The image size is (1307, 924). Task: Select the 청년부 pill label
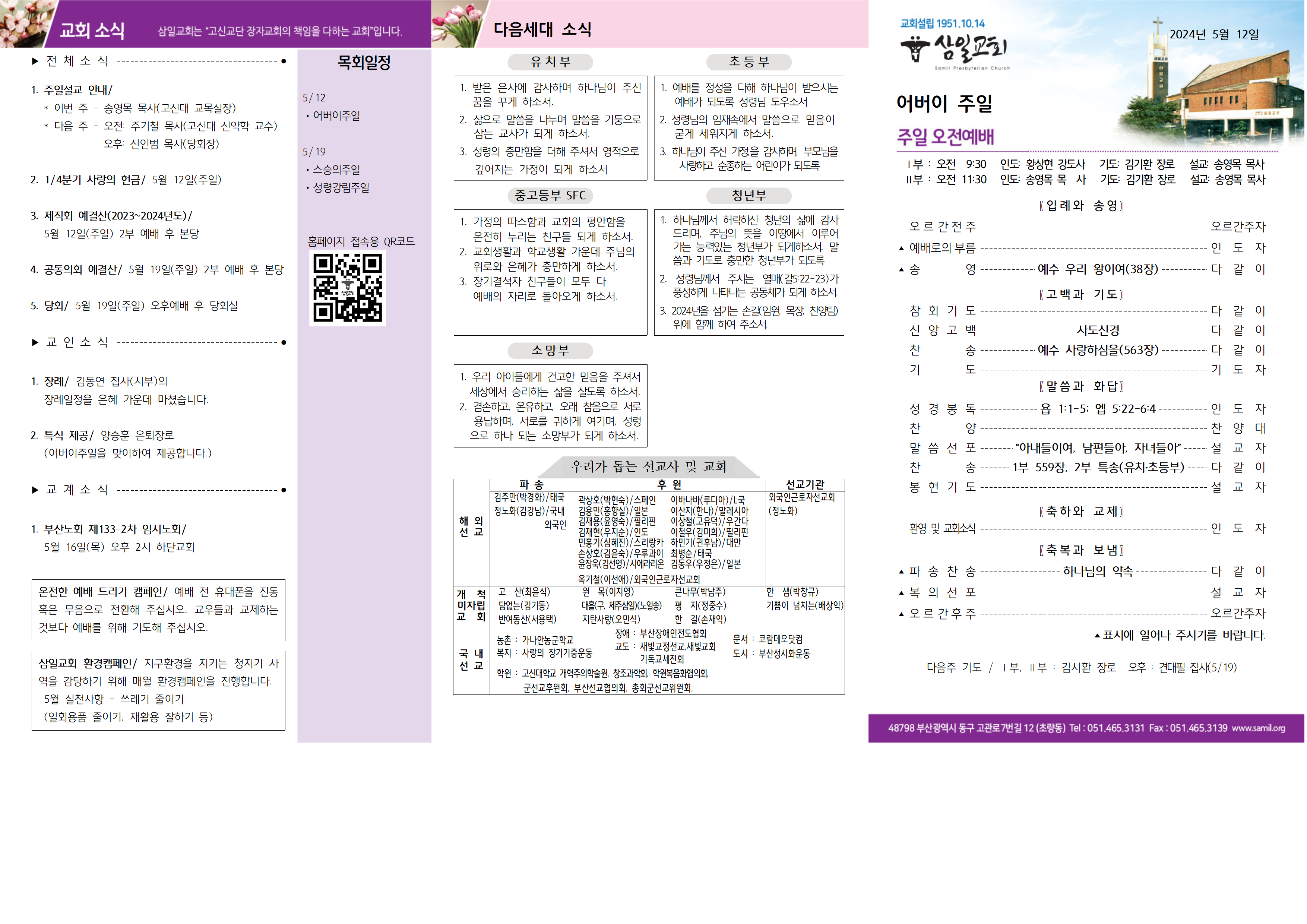pyautogui.click(x=749, y=196)
